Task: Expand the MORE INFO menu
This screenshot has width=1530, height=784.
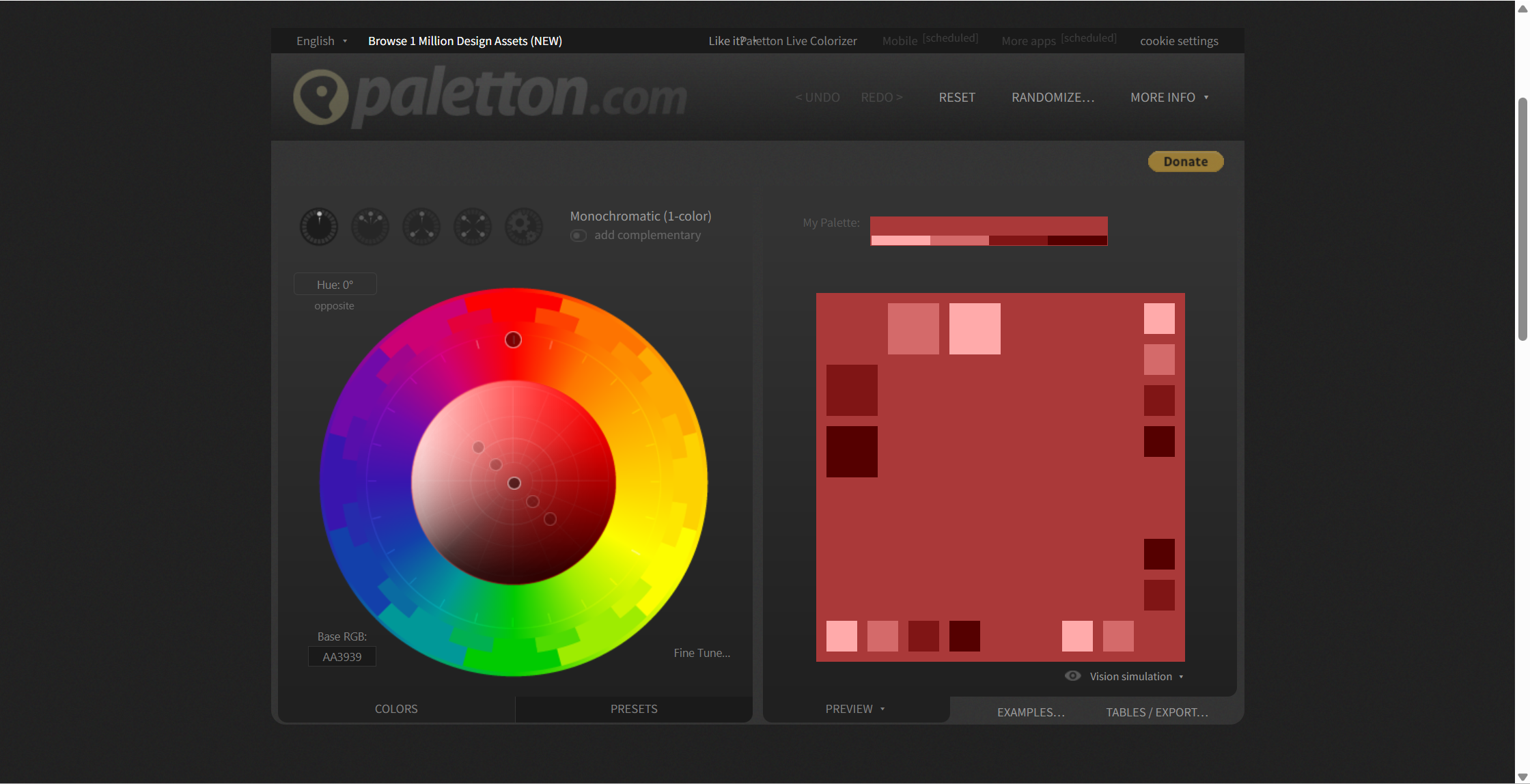Action: [1169, 98]
